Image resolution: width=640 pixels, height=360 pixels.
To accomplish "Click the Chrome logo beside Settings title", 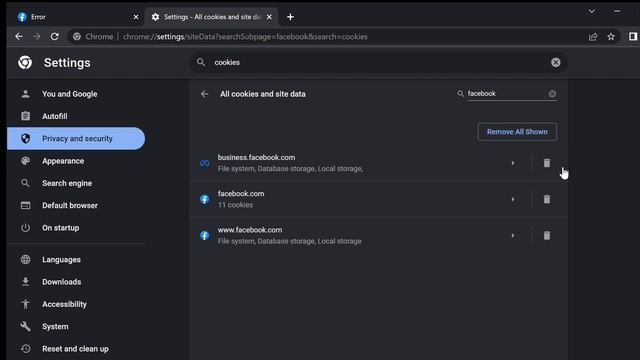I will (x=25, y=62).
